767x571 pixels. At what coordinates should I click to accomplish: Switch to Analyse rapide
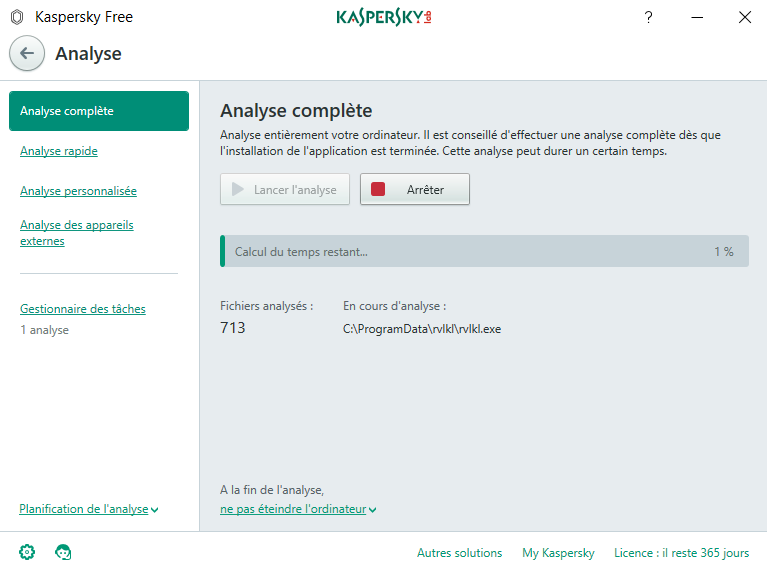tap(59, 151)
